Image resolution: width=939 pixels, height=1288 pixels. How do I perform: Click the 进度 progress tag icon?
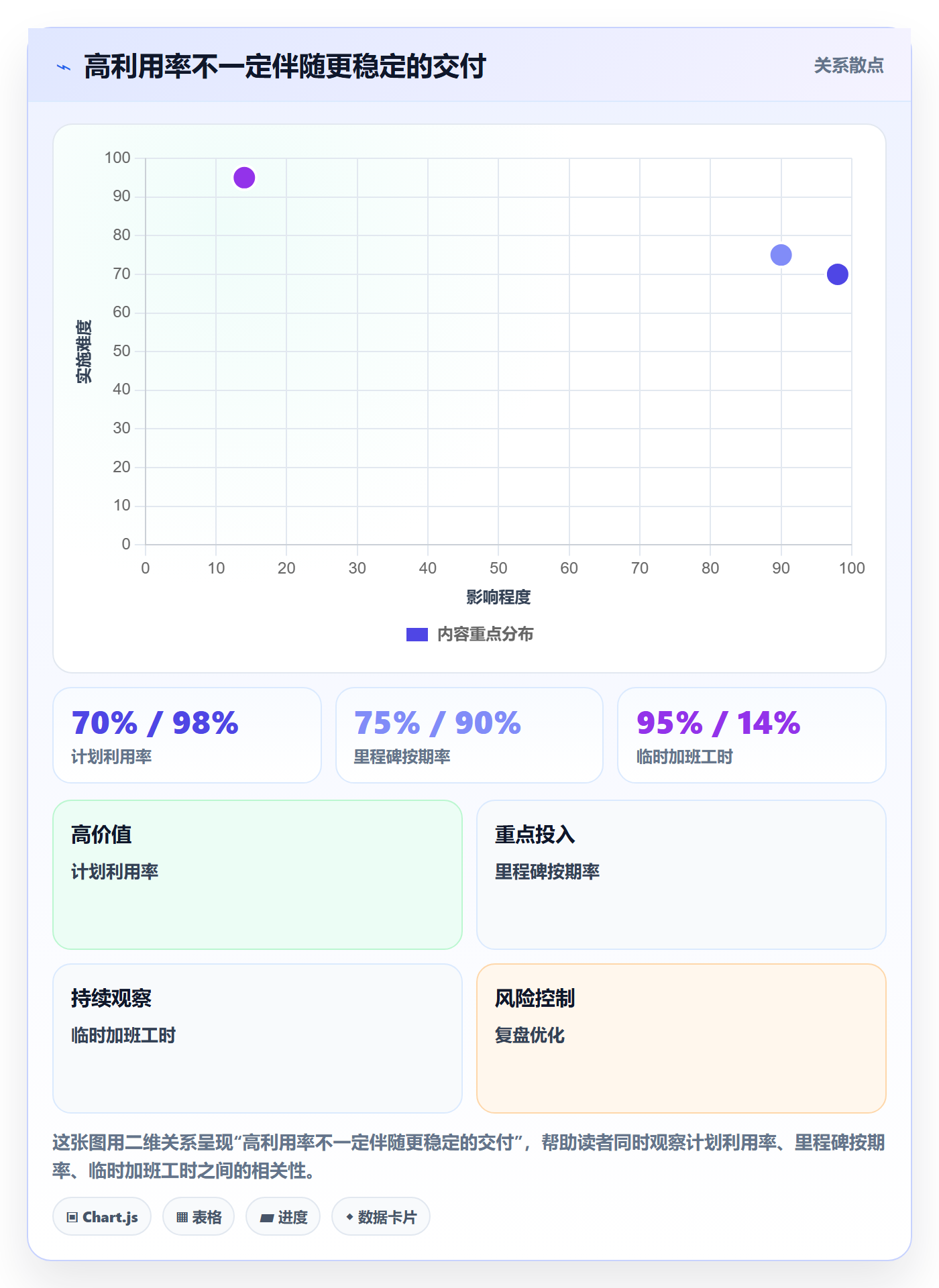point(266,1218)
